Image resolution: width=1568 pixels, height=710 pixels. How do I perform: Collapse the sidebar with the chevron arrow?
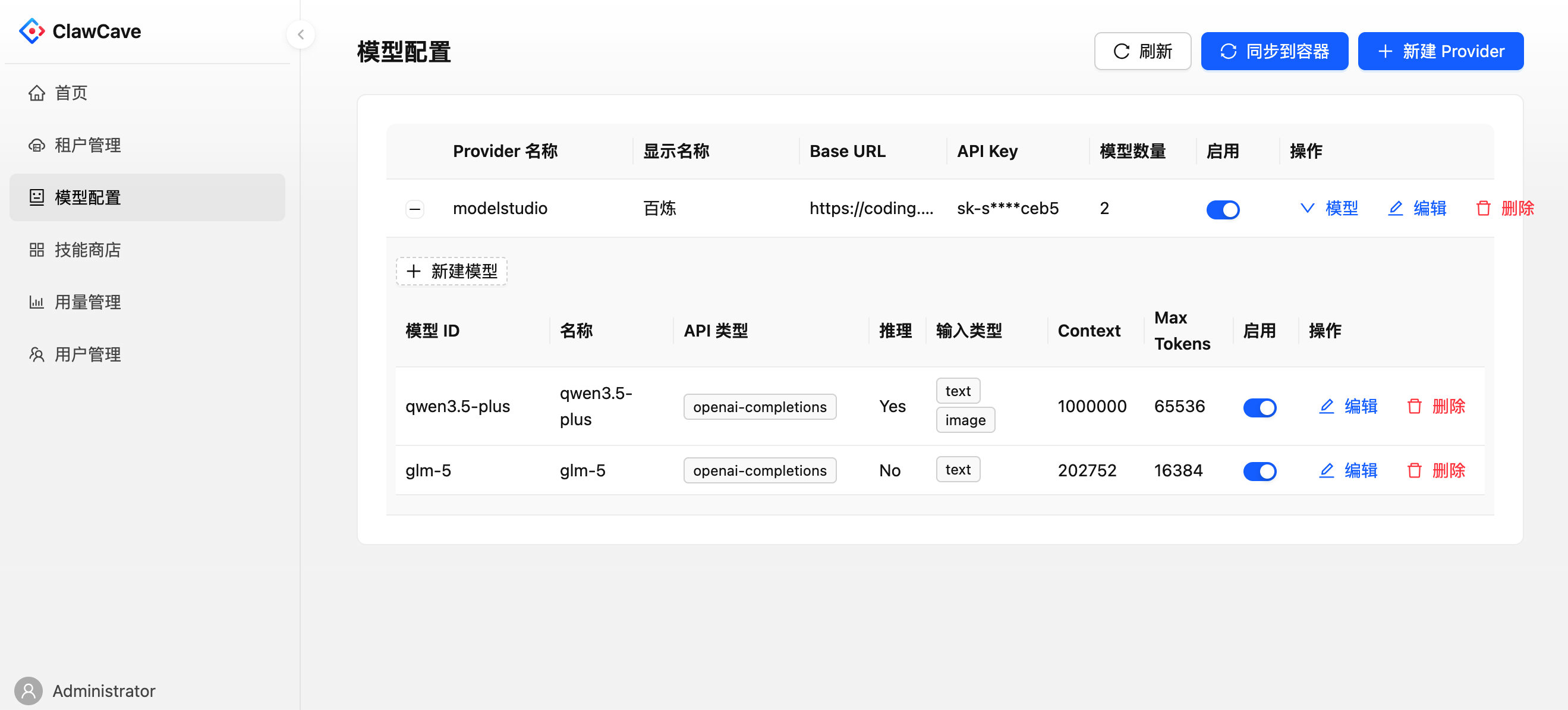coord(300,34)
